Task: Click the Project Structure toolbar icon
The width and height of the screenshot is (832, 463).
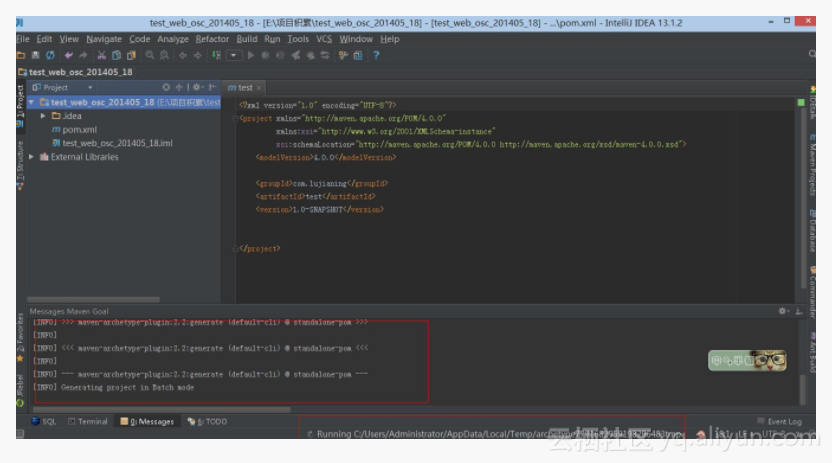Action: 358,55
